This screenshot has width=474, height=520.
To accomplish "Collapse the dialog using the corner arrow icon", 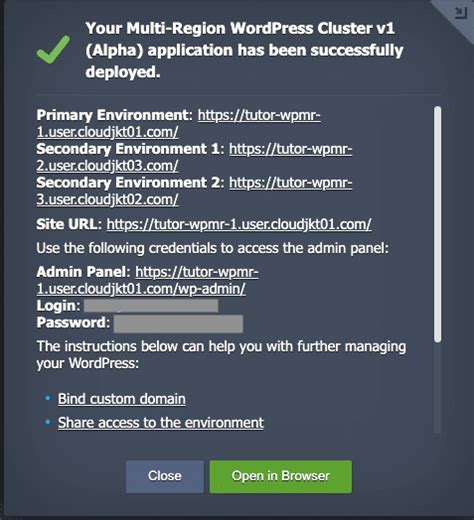I will (x=460, y=13).
